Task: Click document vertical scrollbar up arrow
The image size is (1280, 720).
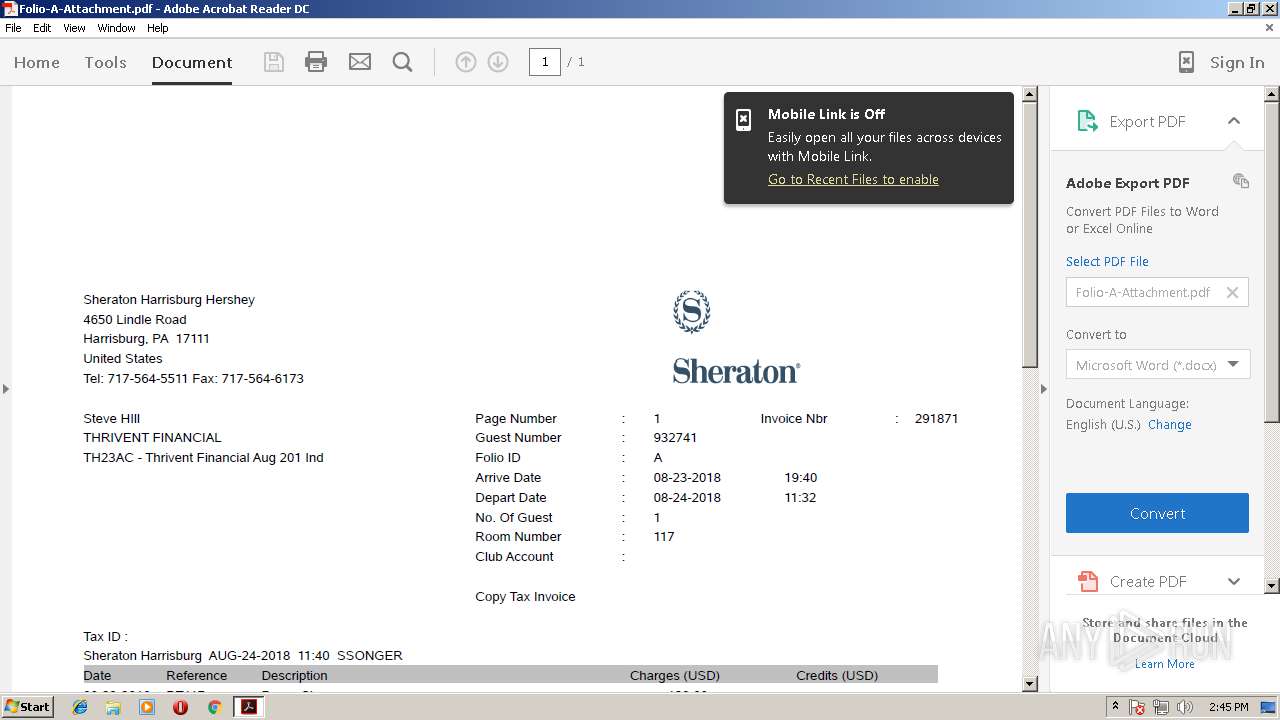Action: tap(1030, 95)
